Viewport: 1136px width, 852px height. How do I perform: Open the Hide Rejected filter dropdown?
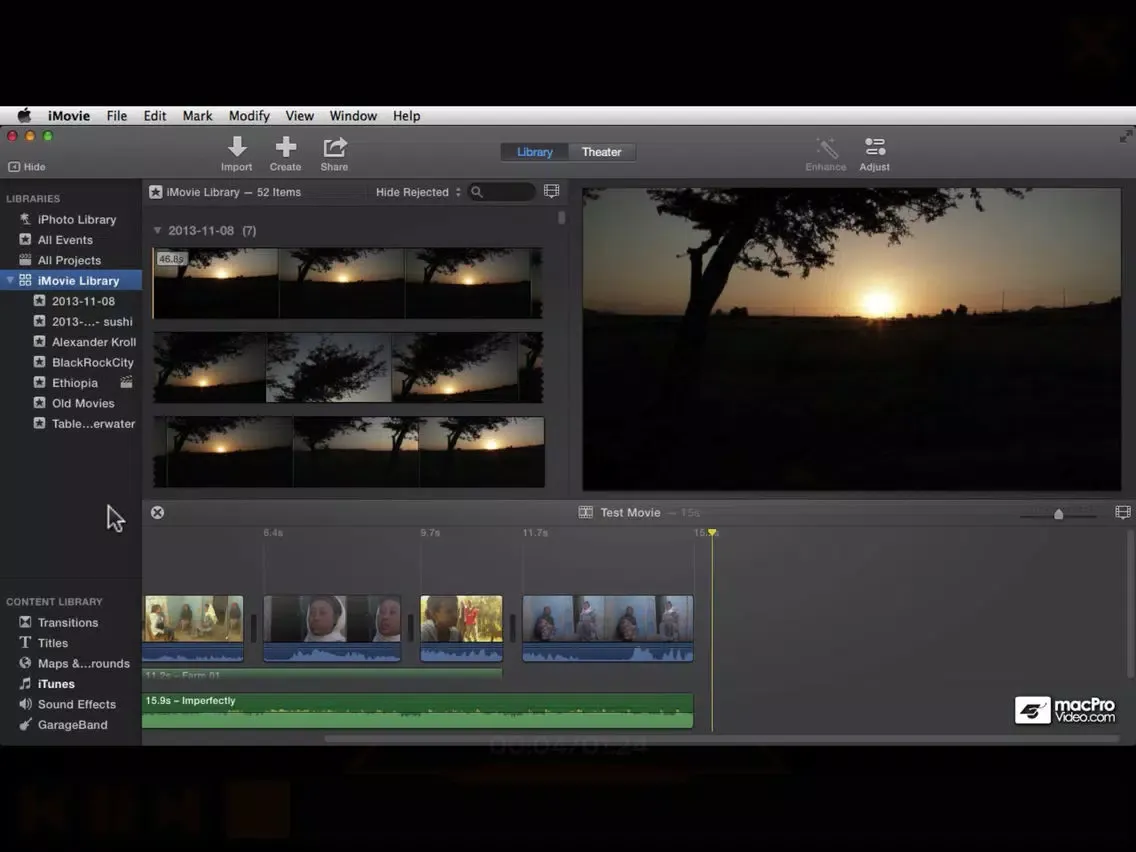pos(418,192)
